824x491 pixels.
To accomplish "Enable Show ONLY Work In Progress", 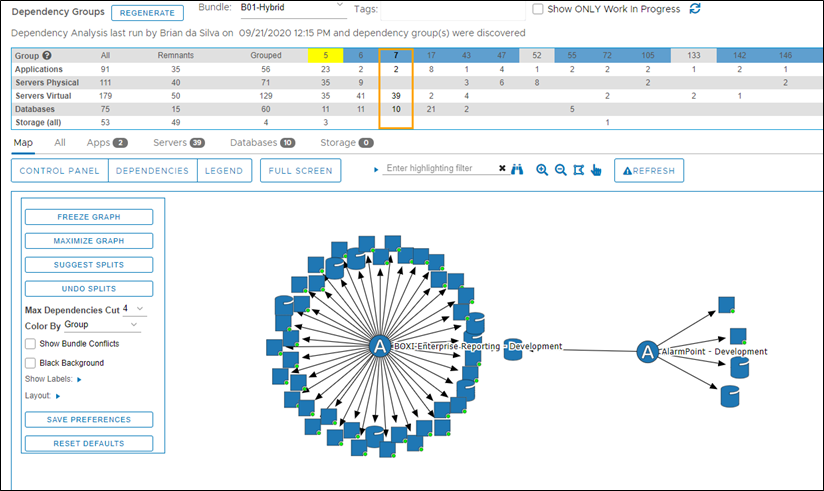I will coord(539,9).
